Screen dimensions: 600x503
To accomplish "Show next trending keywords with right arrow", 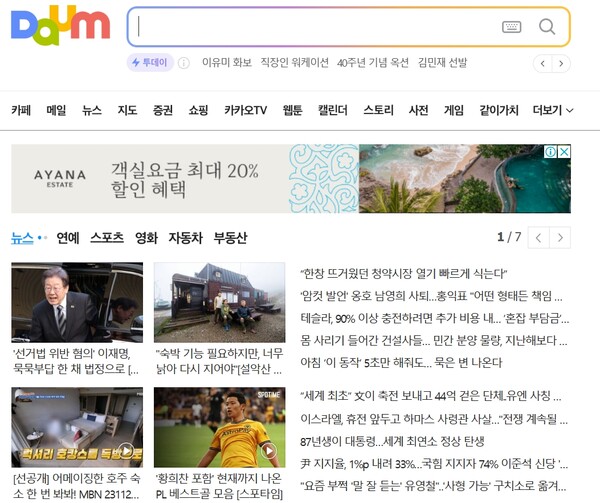I will click(561, 63).
